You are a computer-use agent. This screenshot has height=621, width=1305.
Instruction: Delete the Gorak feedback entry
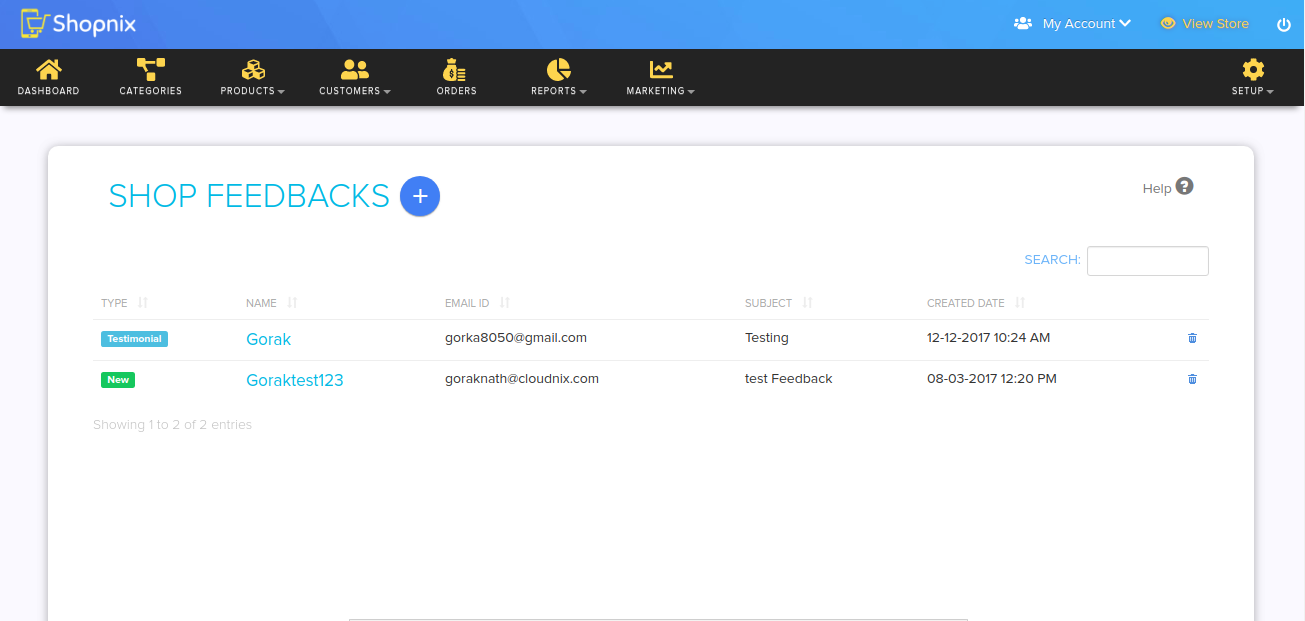(1192, 338)
